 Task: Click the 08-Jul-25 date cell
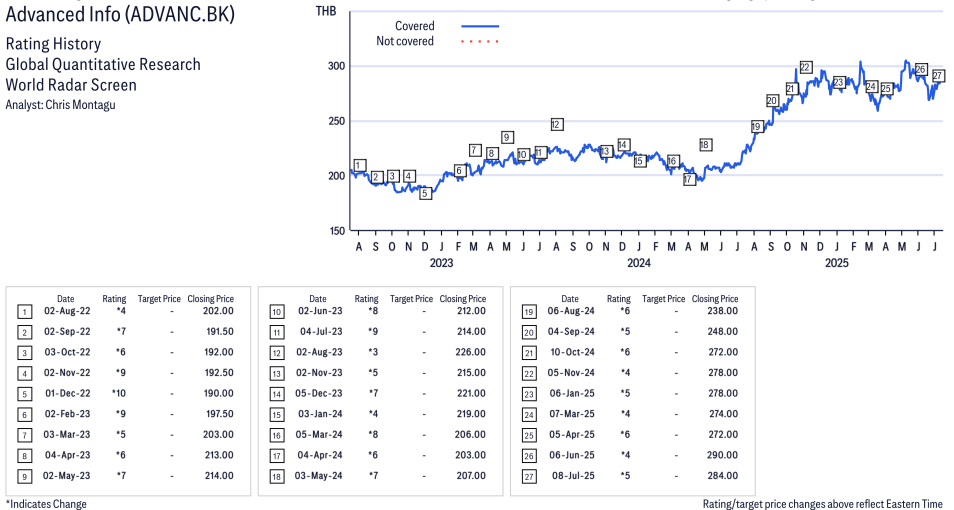[573, 475]
